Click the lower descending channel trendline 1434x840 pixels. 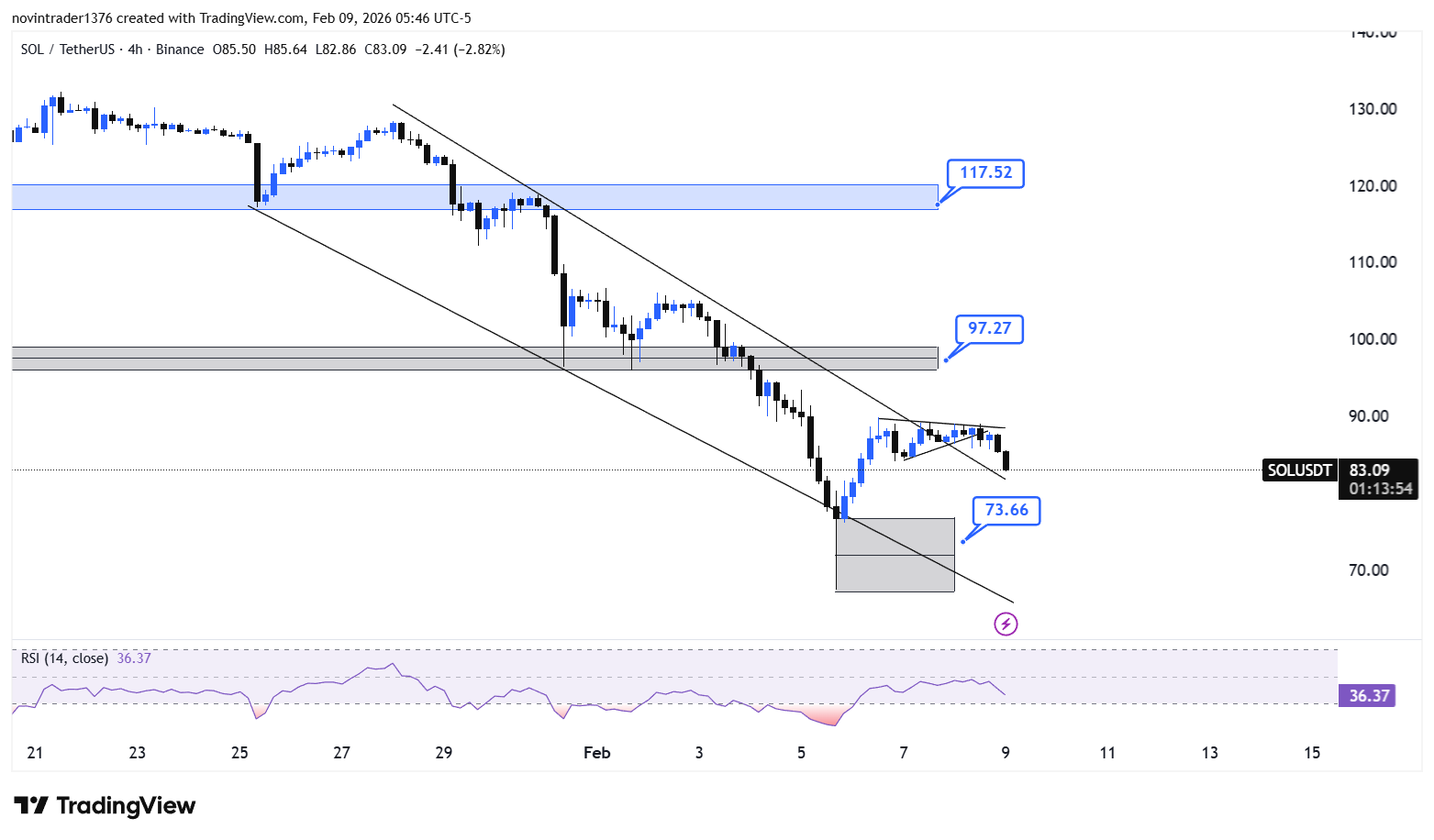click(x=631, y=404)
